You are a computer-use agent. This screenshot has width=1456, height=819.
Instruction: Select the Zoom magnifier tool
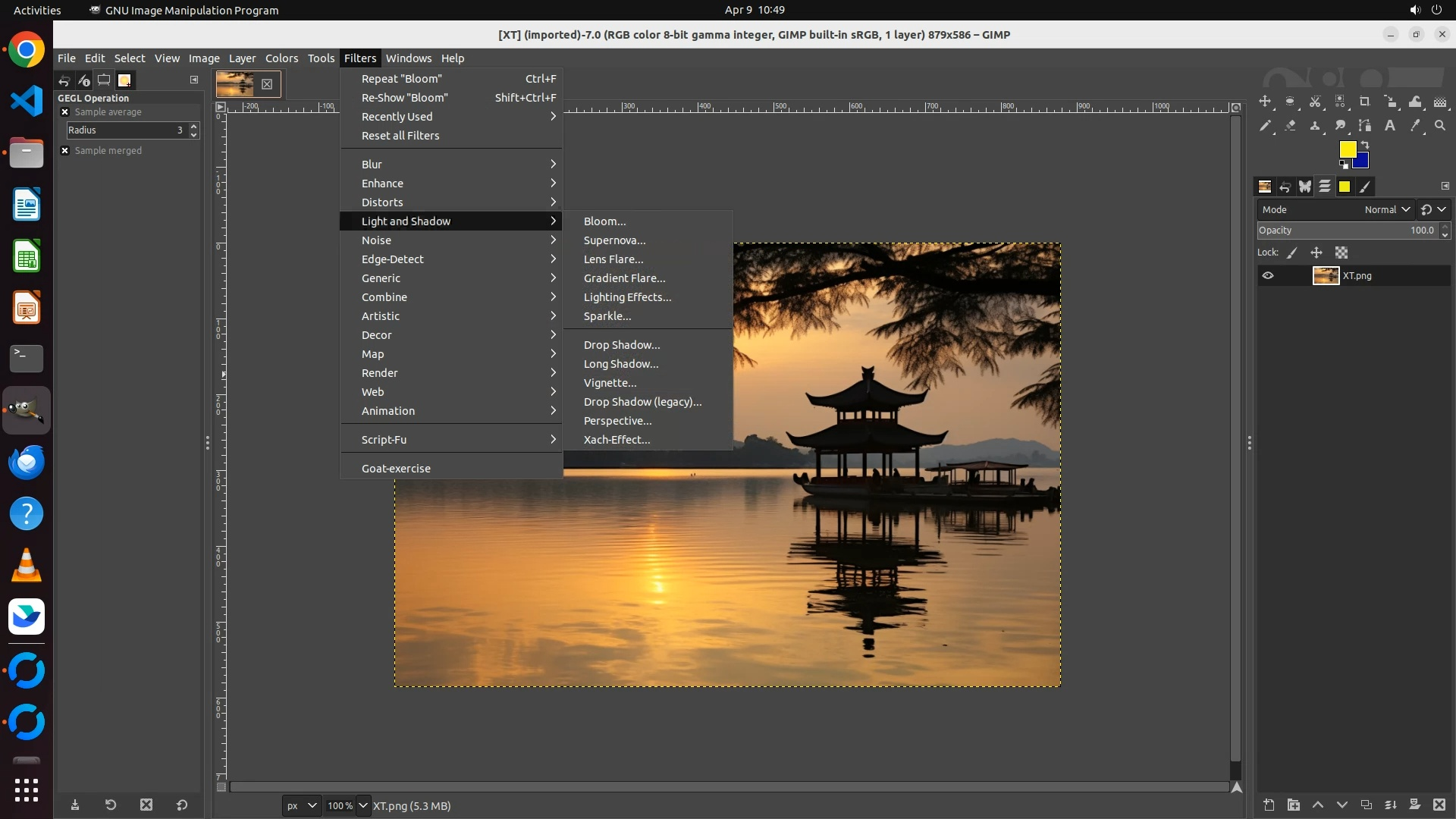[x=1439, y=126]
